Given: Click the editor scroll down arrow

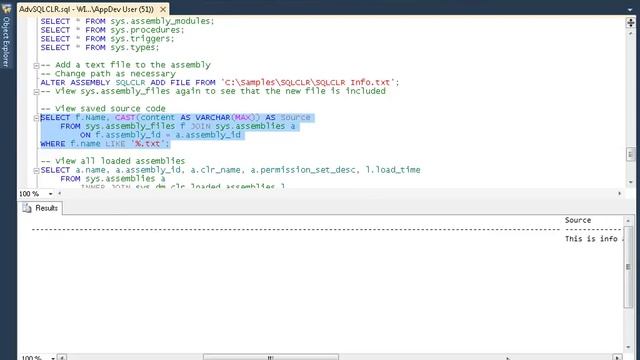Looking at the screenshot, I should 630,182.
